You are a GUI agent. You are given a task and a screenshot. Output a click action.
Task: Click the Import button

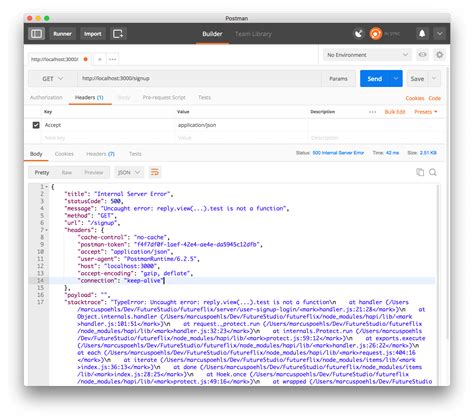pos(93,34)
